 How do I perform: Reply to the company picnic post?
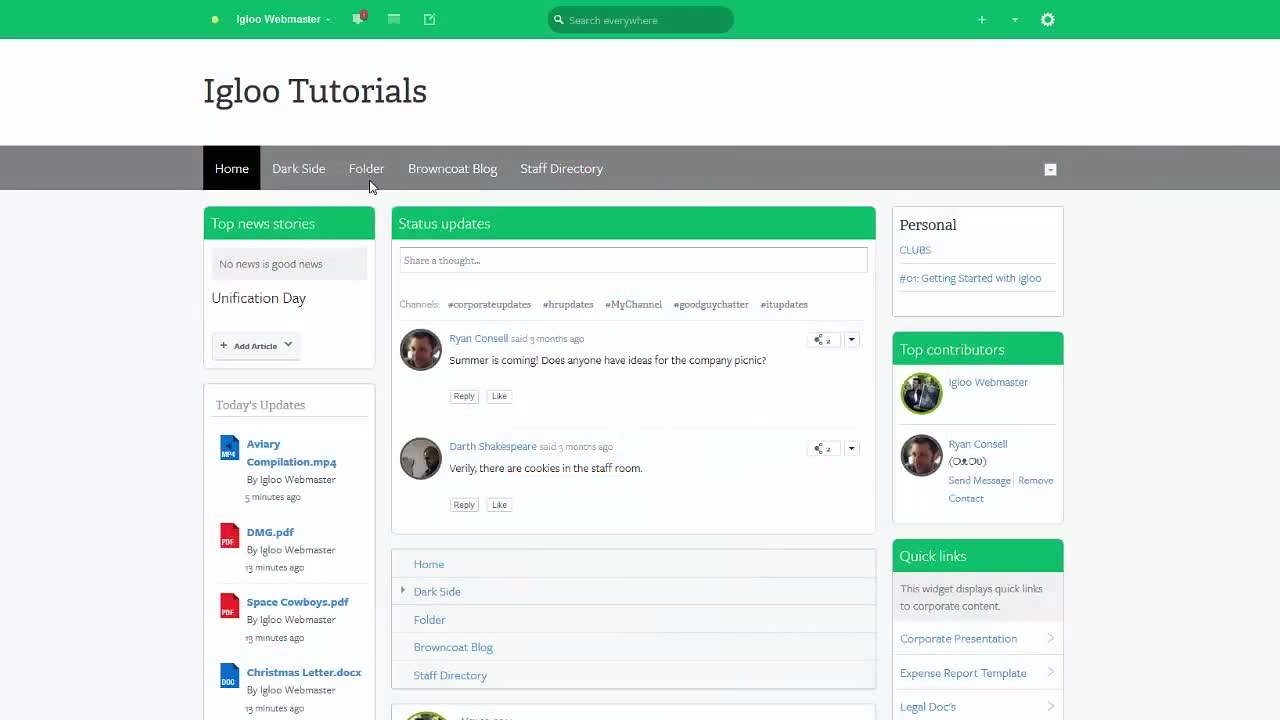point(464,396)
